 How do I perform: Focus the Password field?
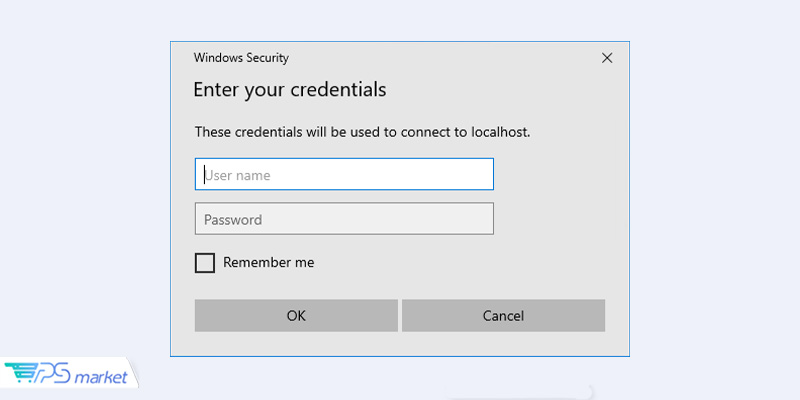point(344,219)
